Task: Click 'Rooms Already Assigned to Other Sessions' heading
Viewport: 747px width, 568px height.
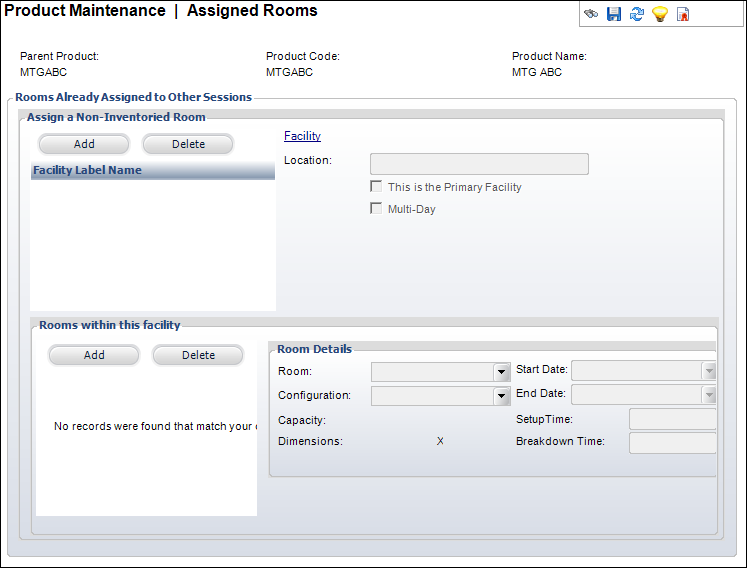Action: tap(133, 97)
